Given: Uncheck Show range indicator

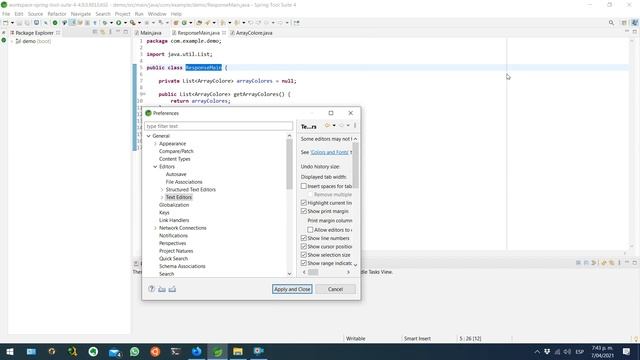Looking at the screenshot, I should pyautogui.click(x=304, y=263).
